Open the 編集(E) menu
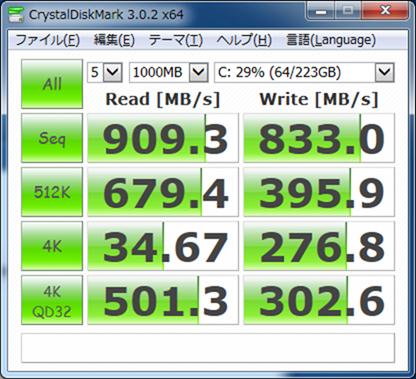The width and height of the screenshot is (416, 379). 114,40
